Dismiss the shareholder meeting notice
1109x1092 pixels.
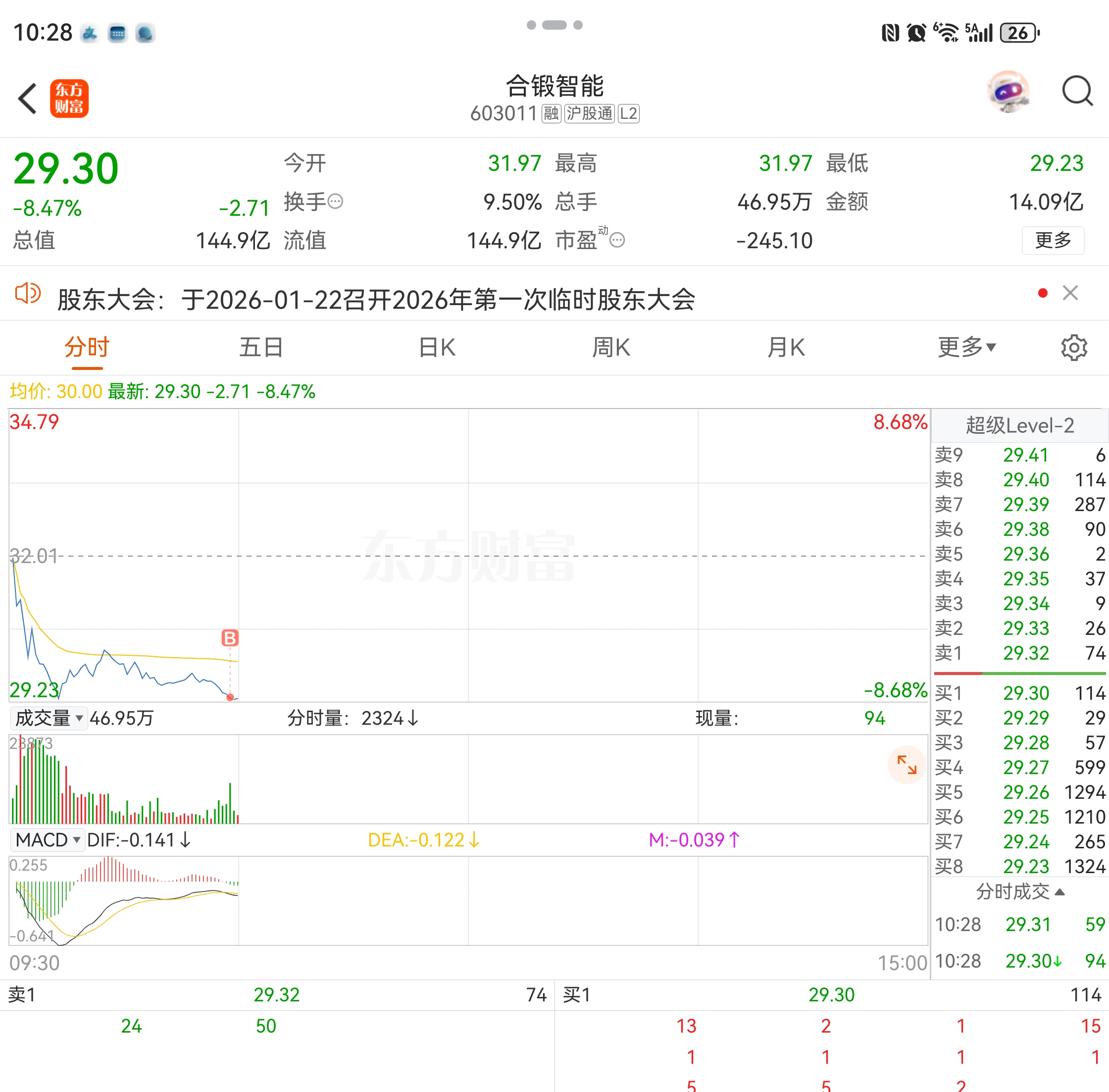1070,293
